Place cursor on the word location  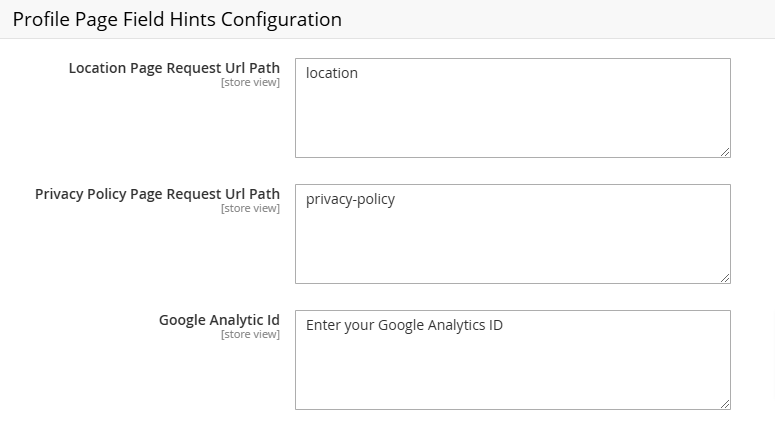[x=332, y=73]
